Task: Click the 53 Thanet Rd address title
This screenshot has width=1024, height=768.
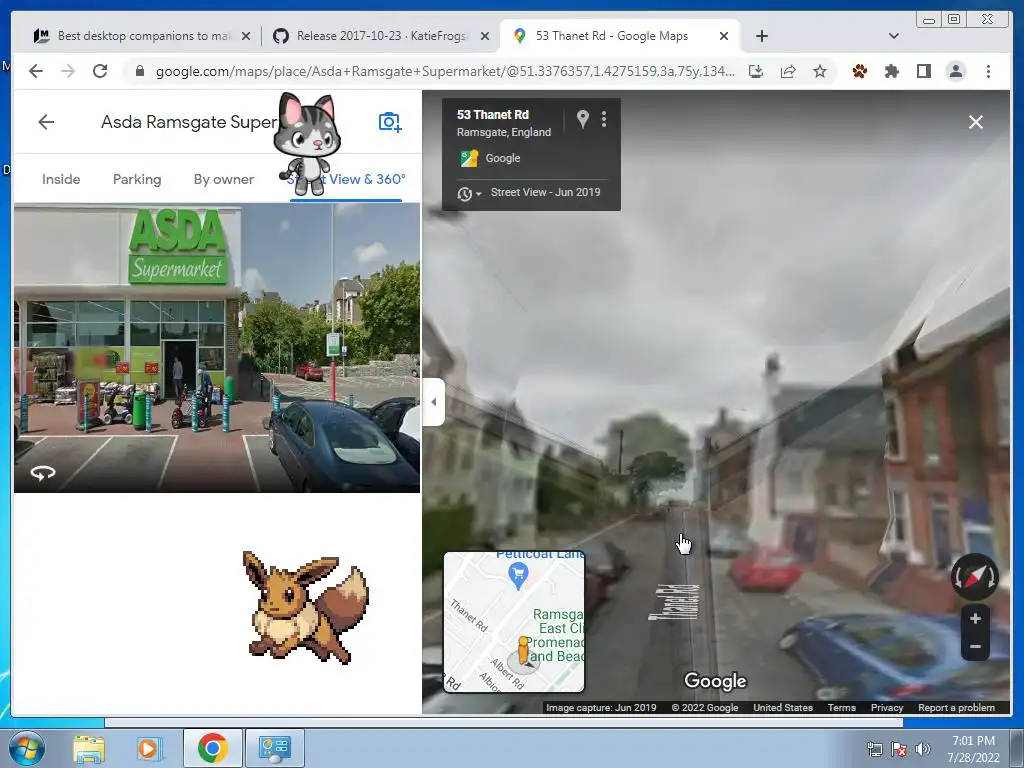Action: pos(493,114)
